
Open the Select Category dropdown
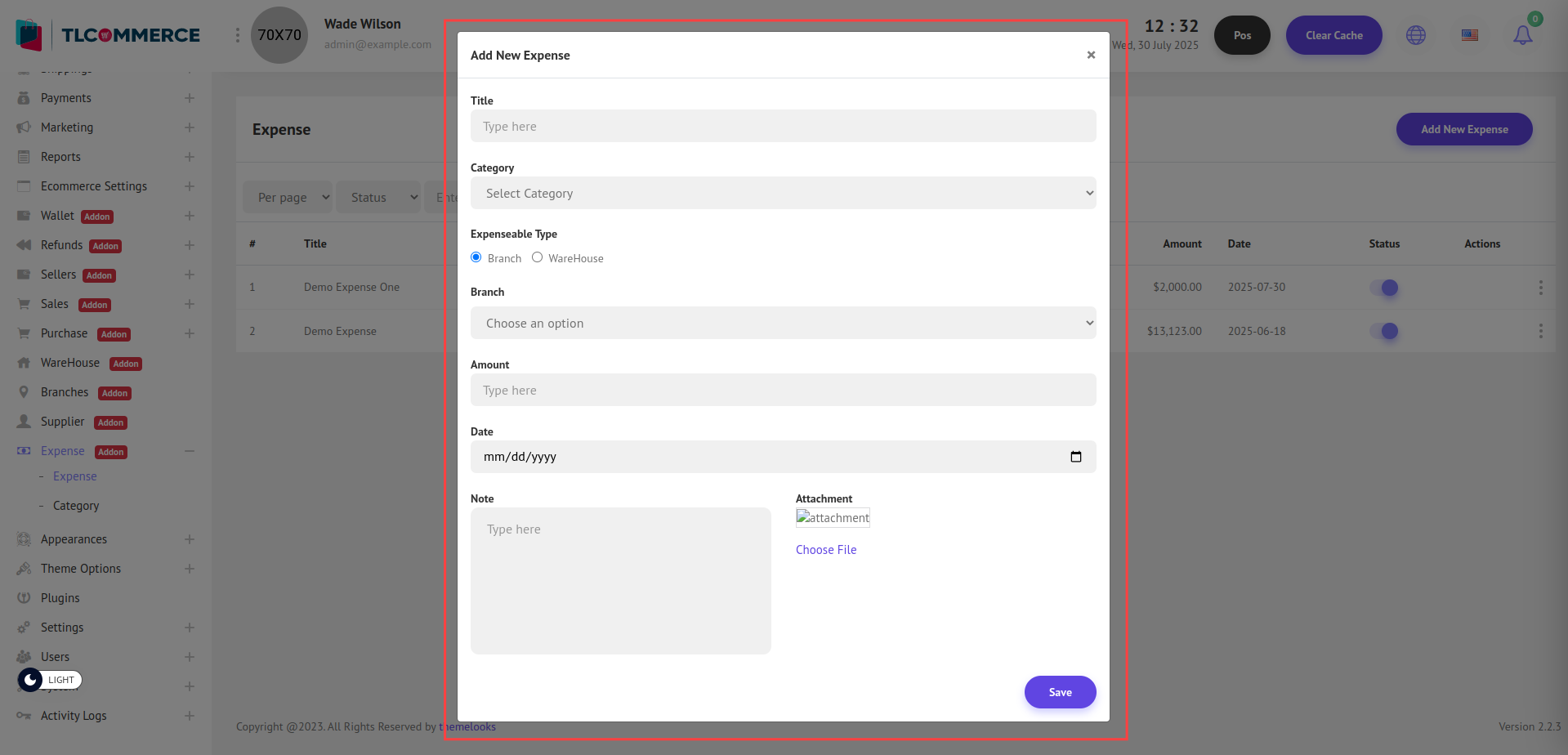click(x=783, y=194)
